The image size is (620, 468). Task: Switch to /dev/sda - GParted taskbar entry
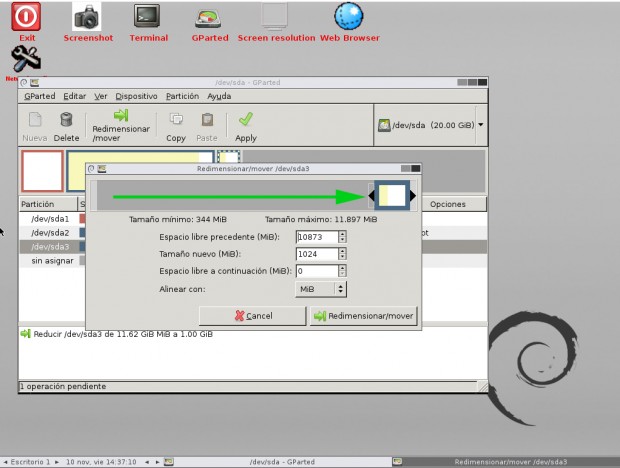click(278, 462)
